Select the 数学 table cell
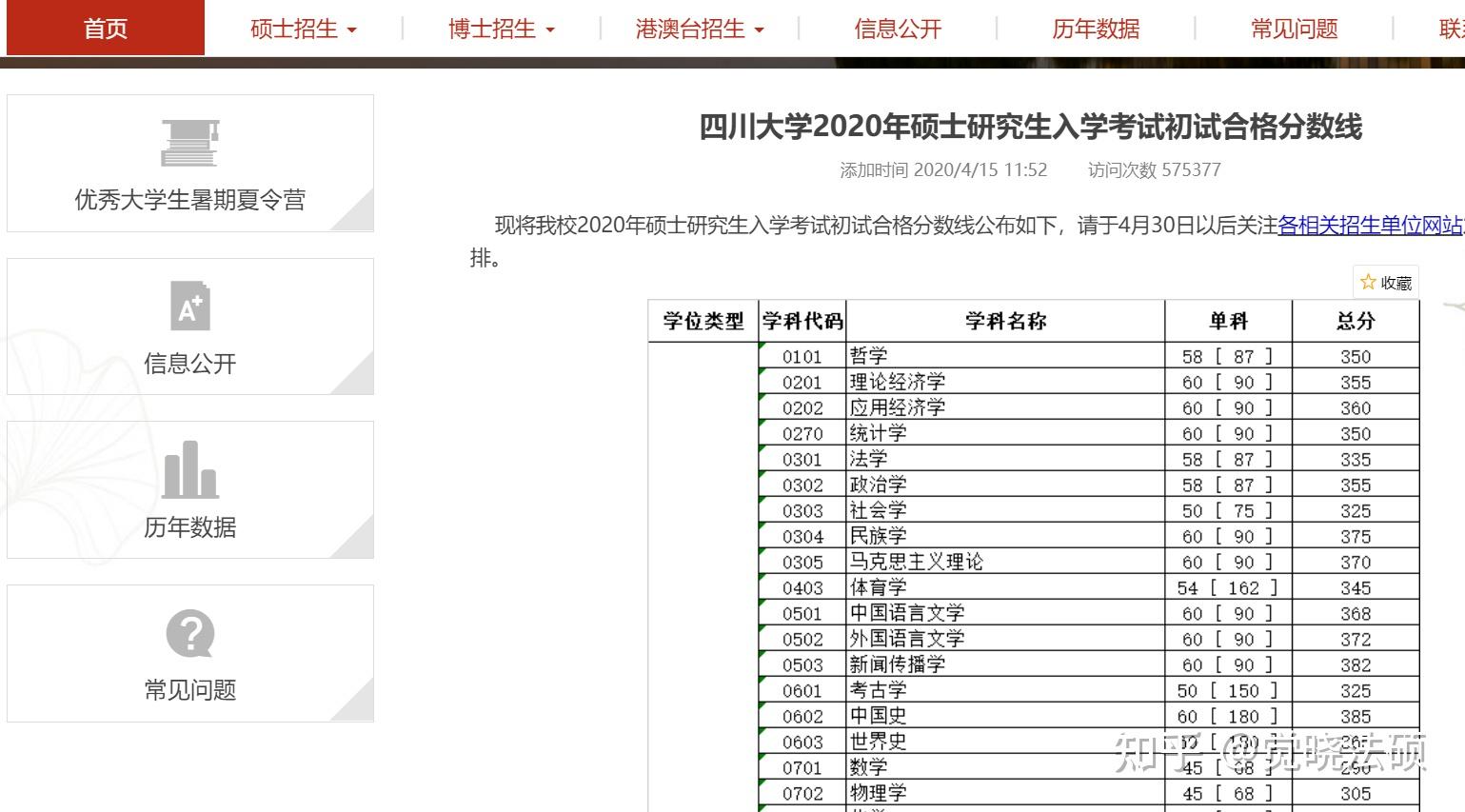Screen dimensions: 1465x812 (1005, 767)
